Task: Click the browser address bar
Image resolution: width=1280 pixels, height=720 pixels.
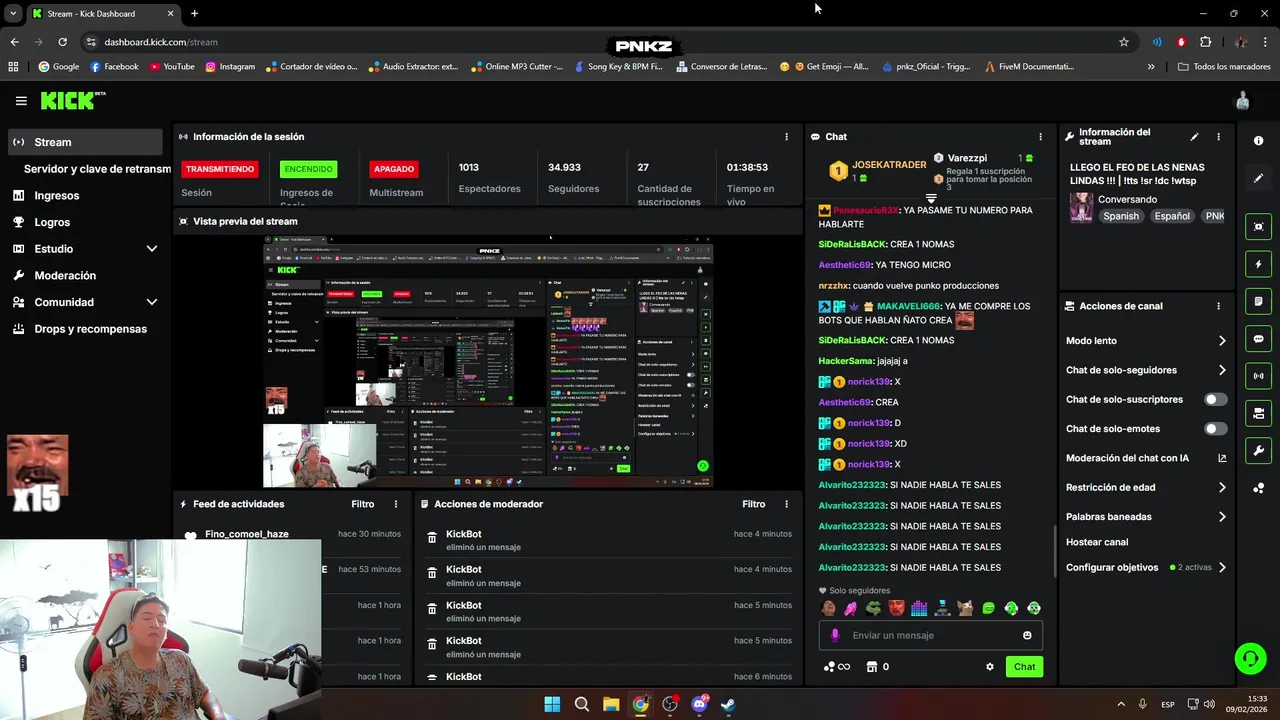Action: click(x=600, y=42)
